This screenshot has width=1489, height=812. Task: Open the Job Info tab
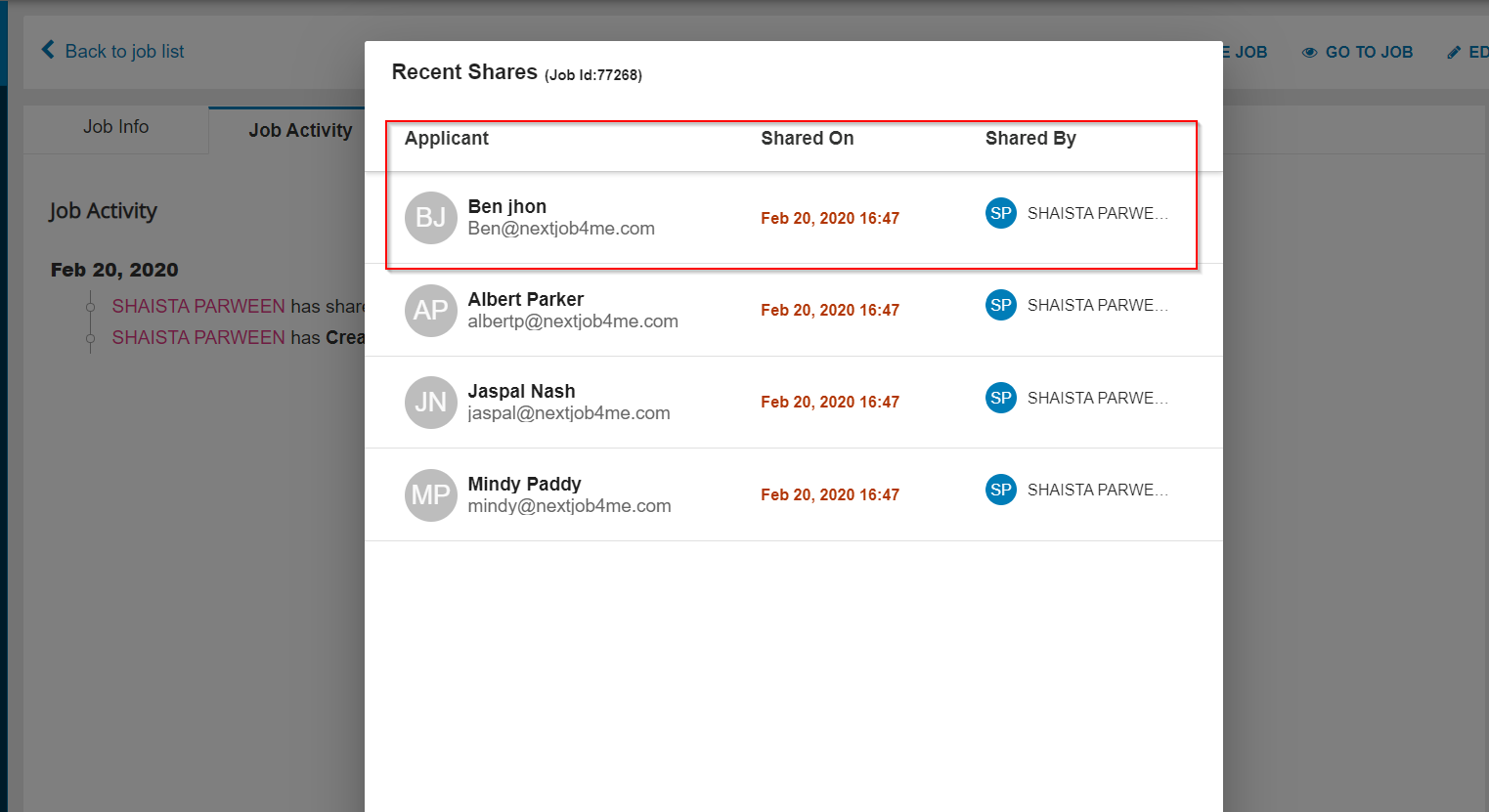click(x=115, y=127)
